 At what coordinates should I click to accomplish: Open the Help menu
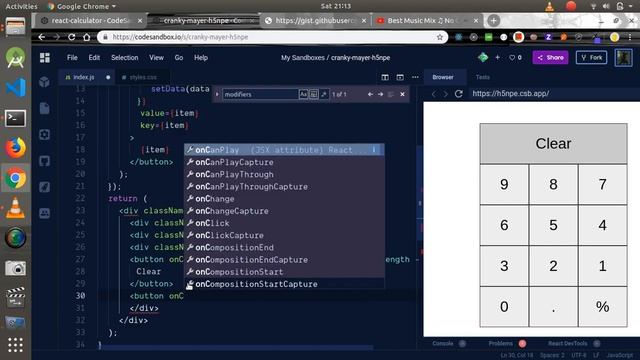click(x=201, y=58)
